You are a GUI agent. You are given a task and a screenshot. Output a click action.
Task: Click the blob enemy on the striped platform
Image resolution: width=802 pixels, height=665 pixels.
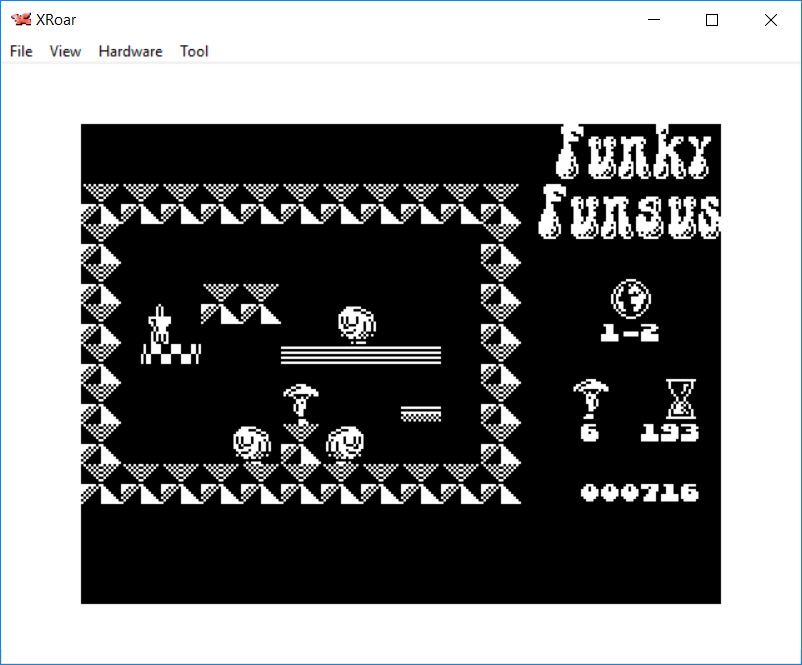(x=357, y=324)
